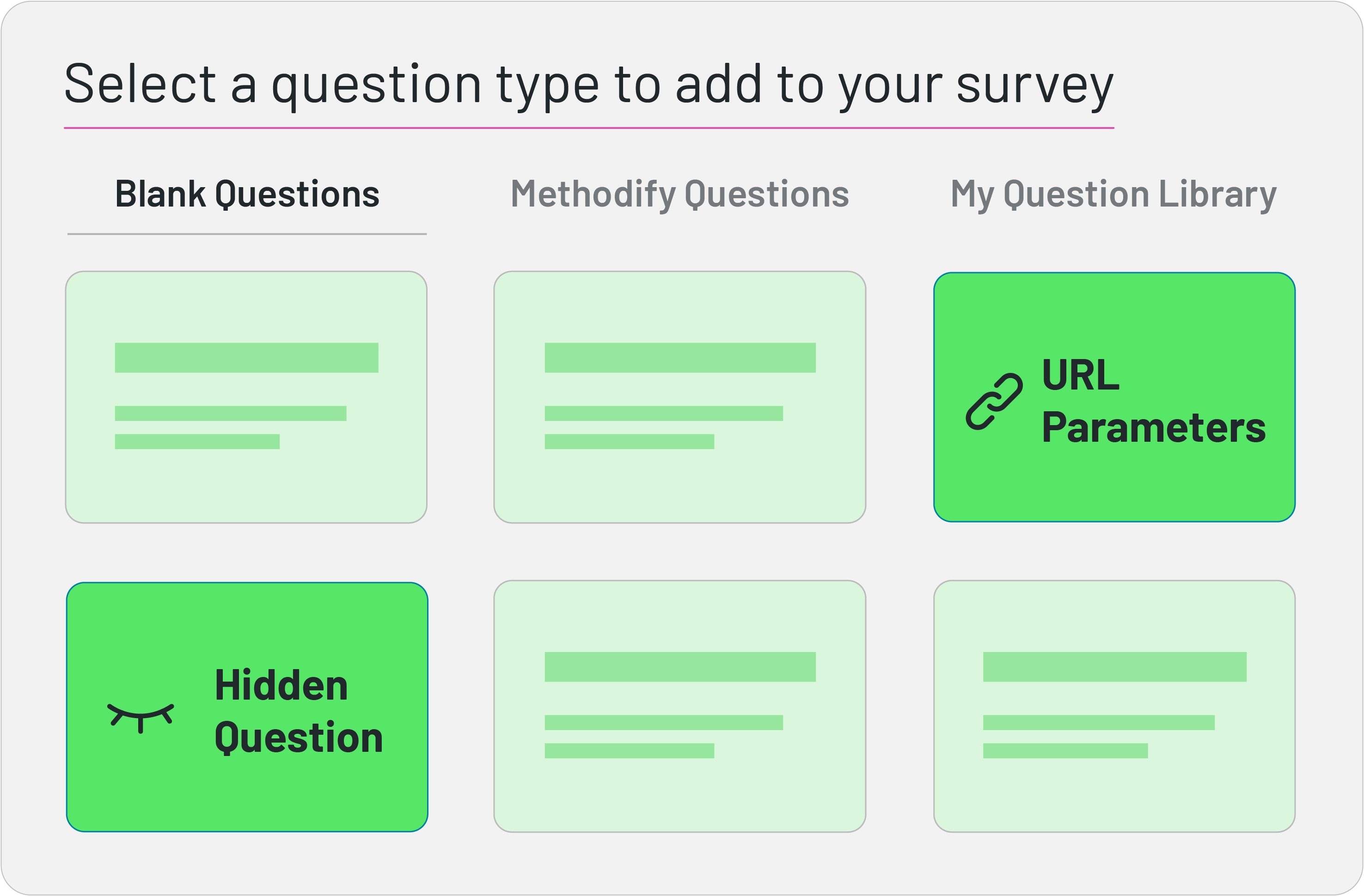Click the 'Hidden Question' label text
The width and height of the screenshot is (1364, 896).
pos(298,712)
